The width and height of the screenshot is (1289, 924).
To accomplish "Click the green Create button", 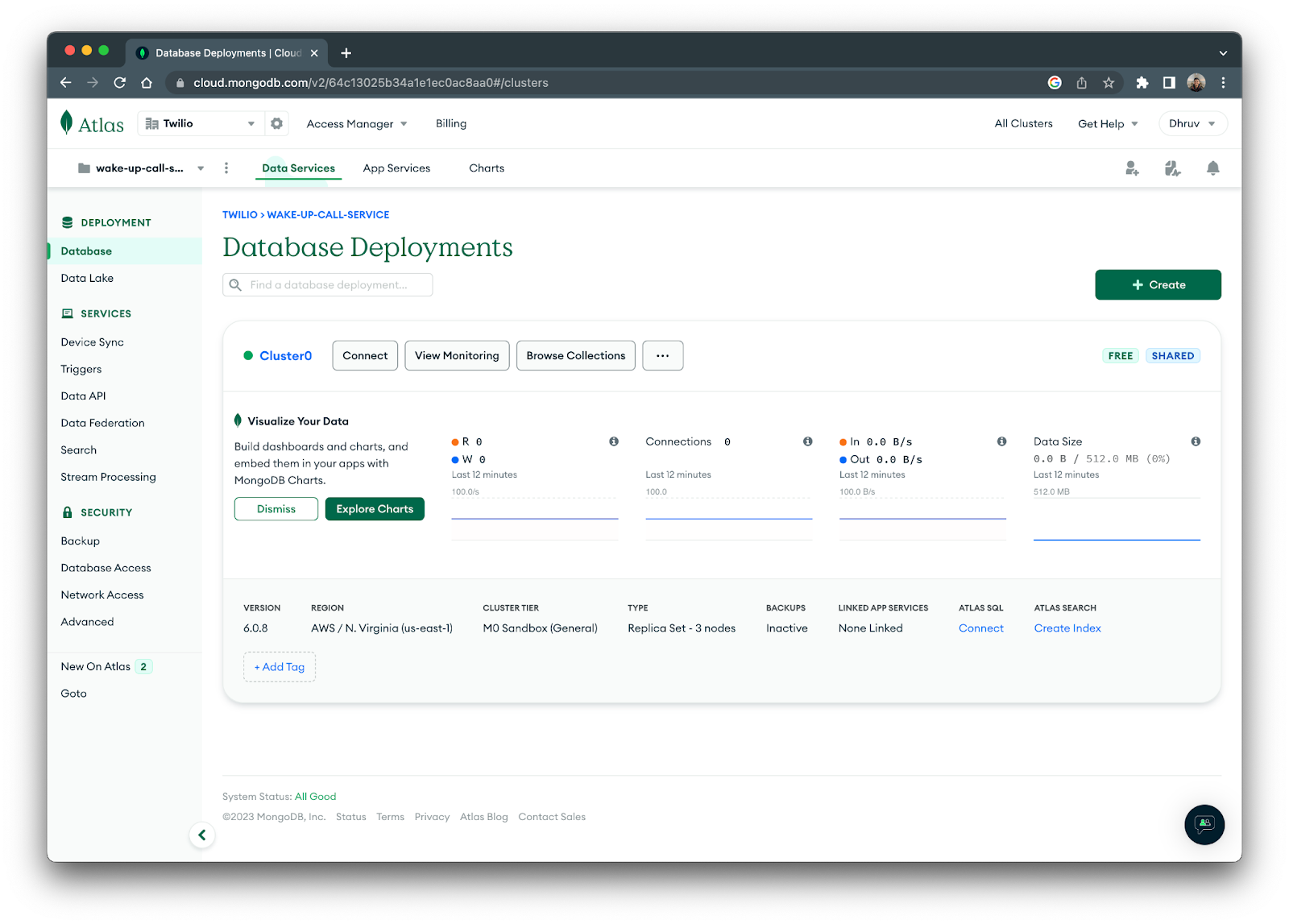I will coord(1158,284).
